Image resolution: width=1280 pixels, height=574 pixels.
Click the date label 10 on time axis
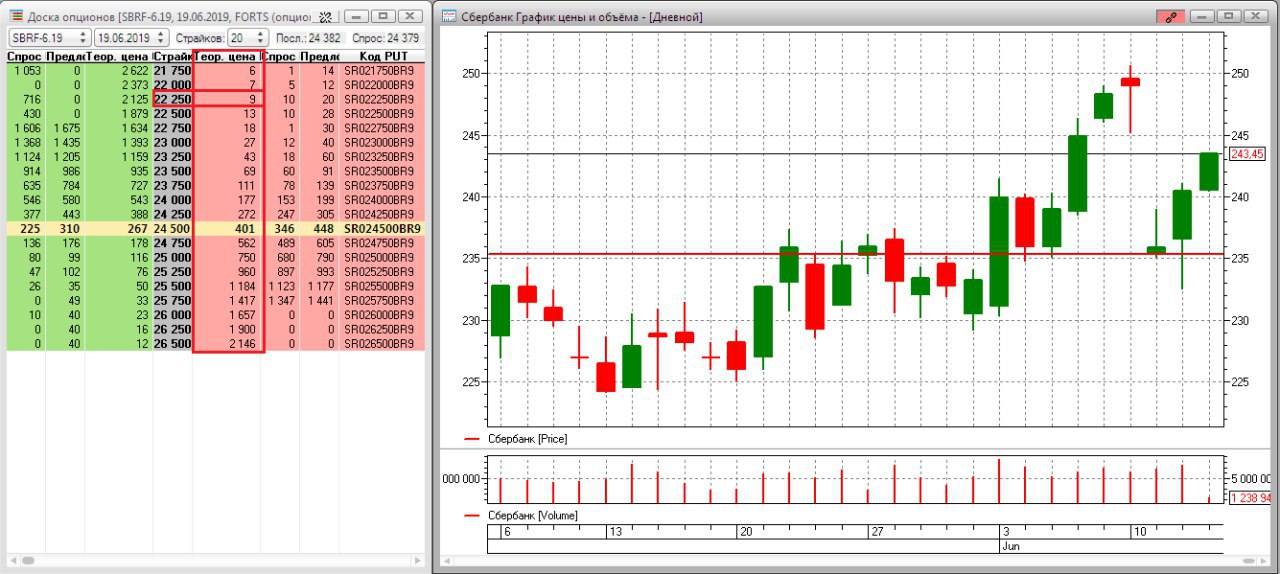tap(1138, 532)
